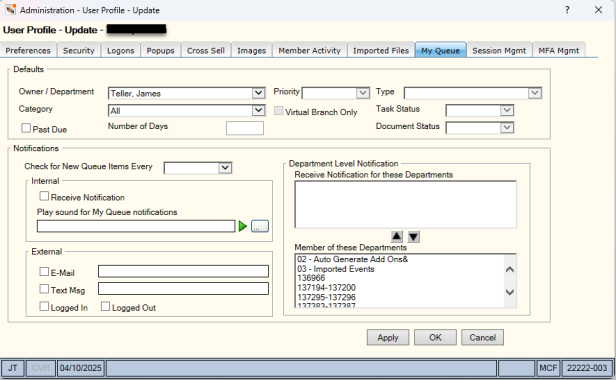Screen dimensions: 616x380
Task: Toggle the E-Mail notification checkbox
Action: pyautogui.click(x=44, y=272)
